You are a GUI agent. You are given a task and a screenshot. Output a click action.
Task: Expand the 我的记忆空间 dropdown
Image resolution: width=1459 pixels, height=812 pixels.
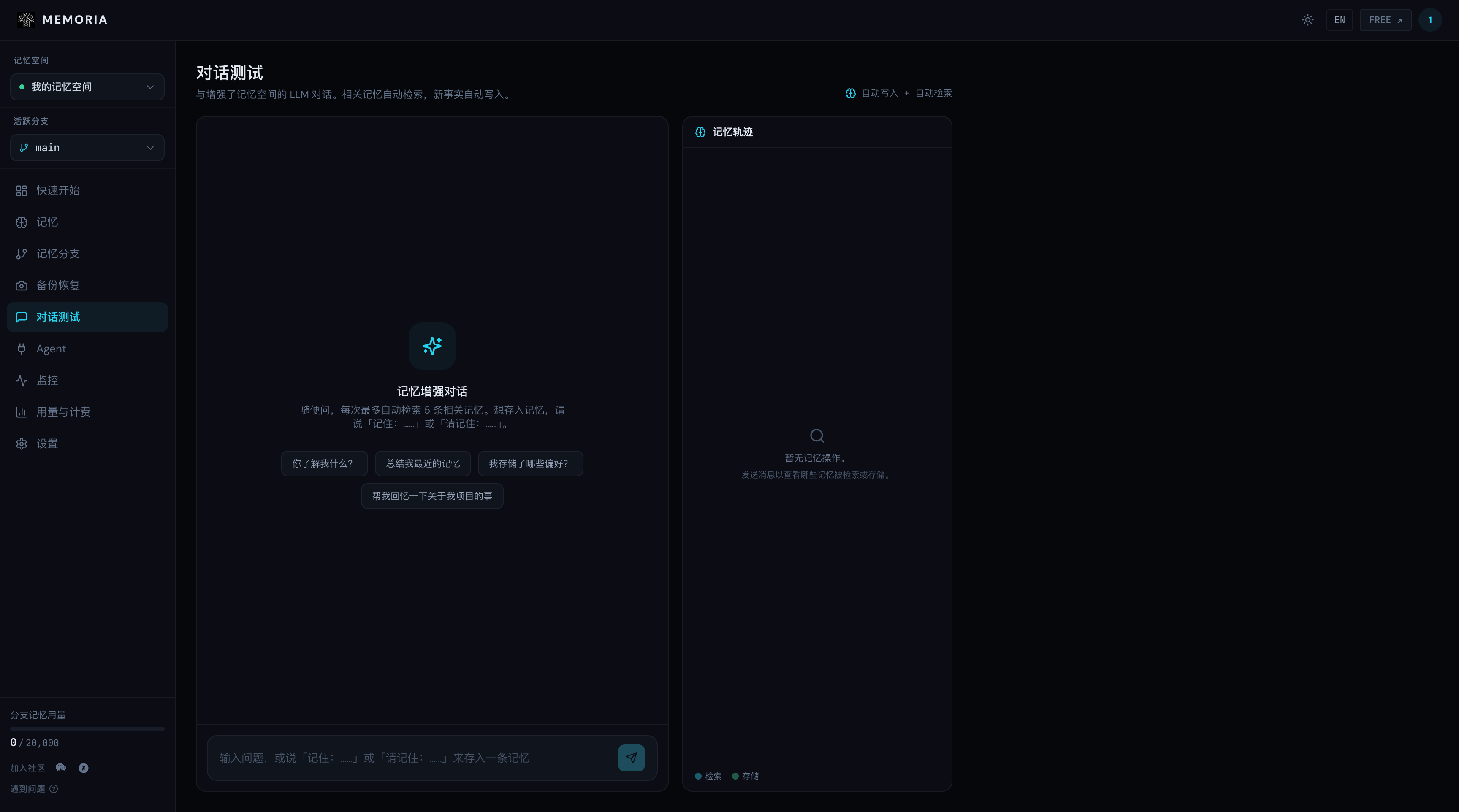point(87,87)
